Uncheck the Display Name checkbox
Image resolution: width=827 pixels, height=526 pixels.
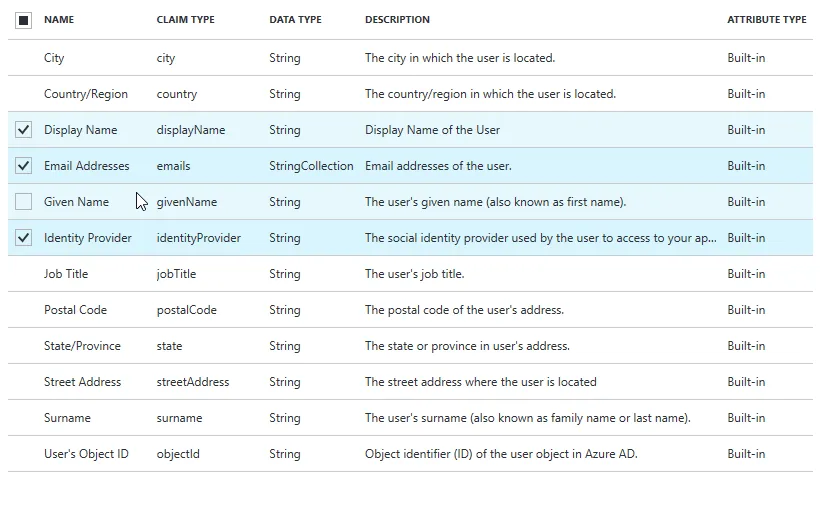[x=24, y=130]
